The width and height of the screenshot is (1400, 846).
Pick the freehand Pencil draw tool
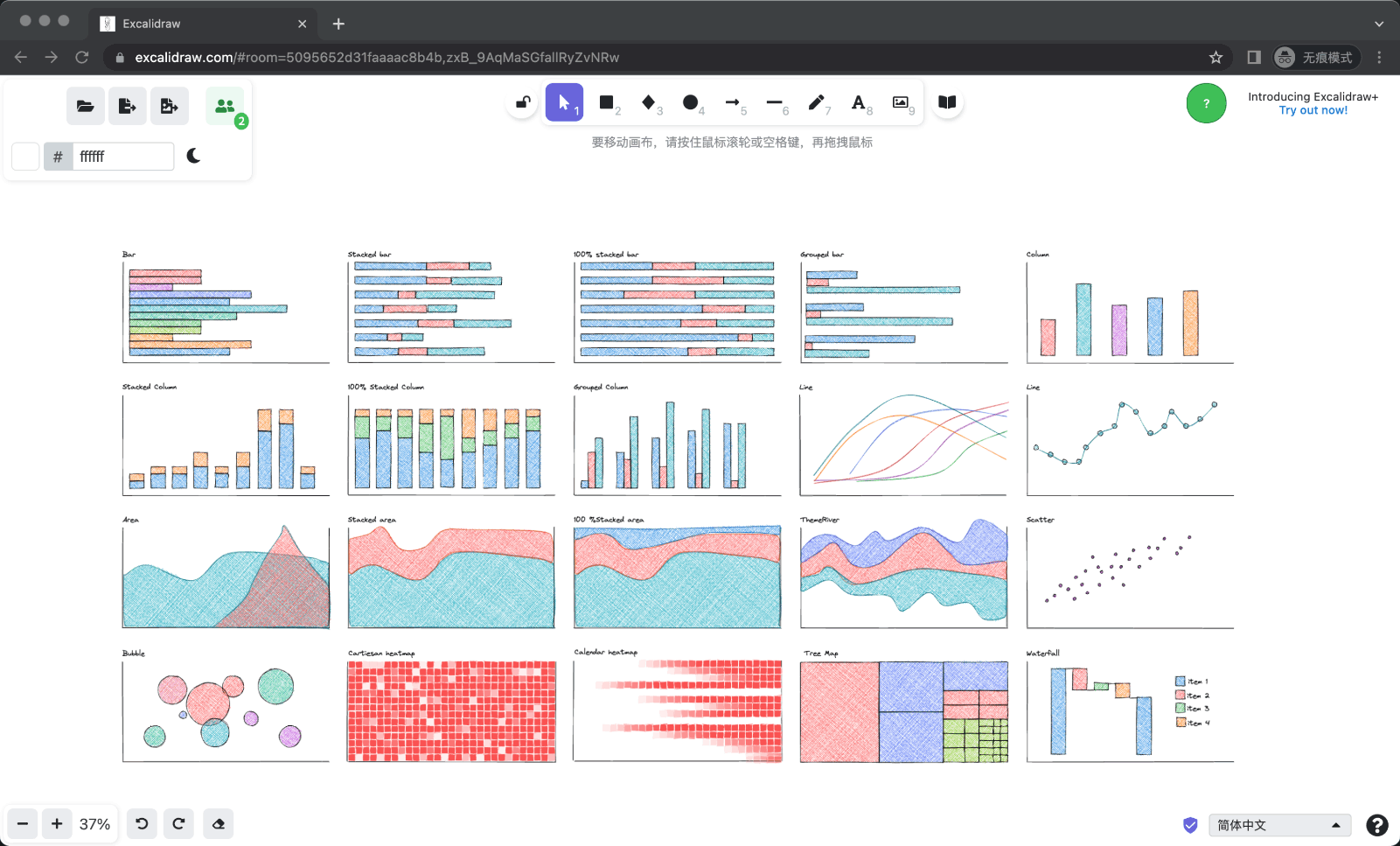click(816, 102)
